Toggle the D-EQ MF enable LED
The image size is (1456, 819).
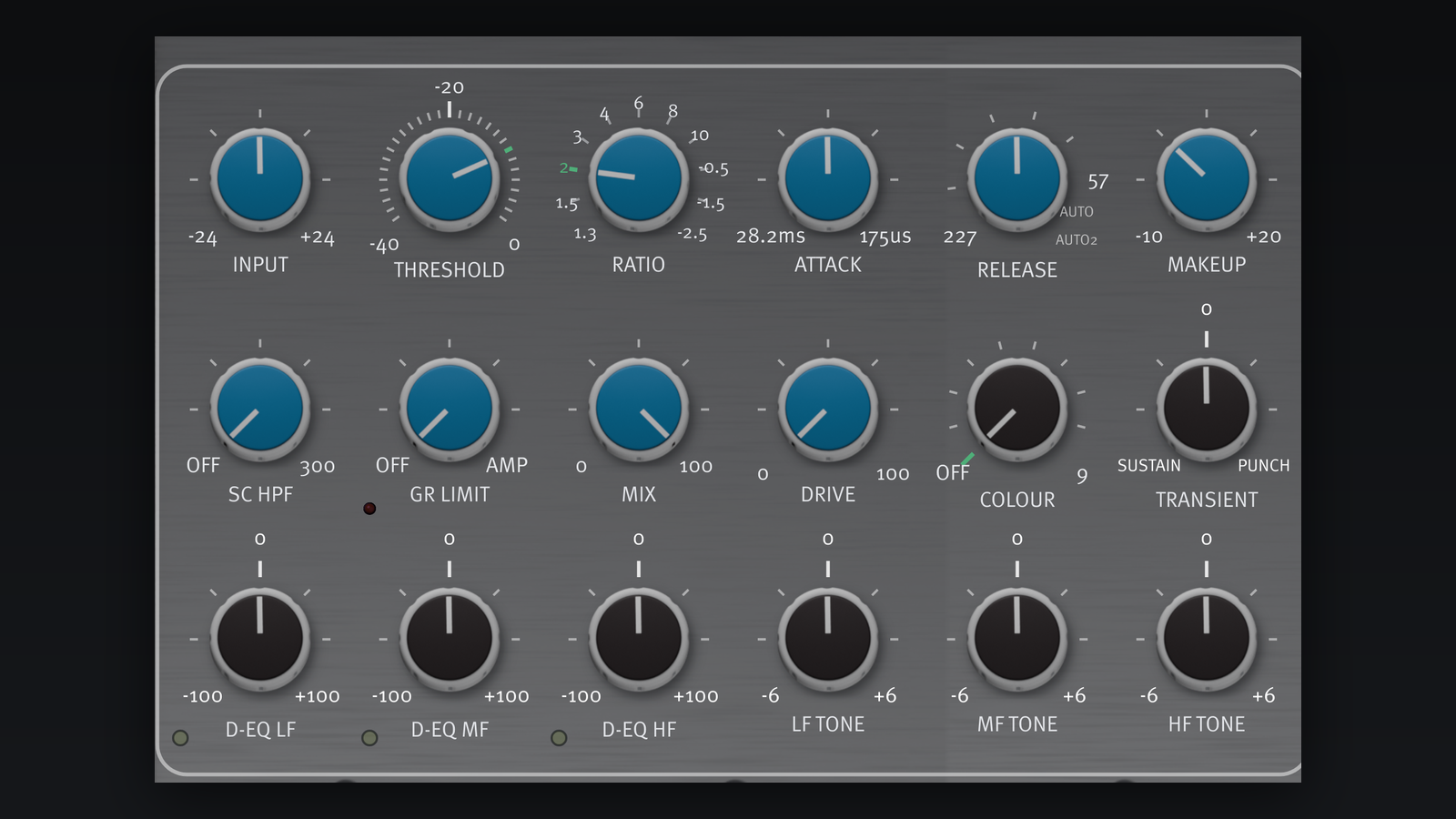tap(369, 738)
